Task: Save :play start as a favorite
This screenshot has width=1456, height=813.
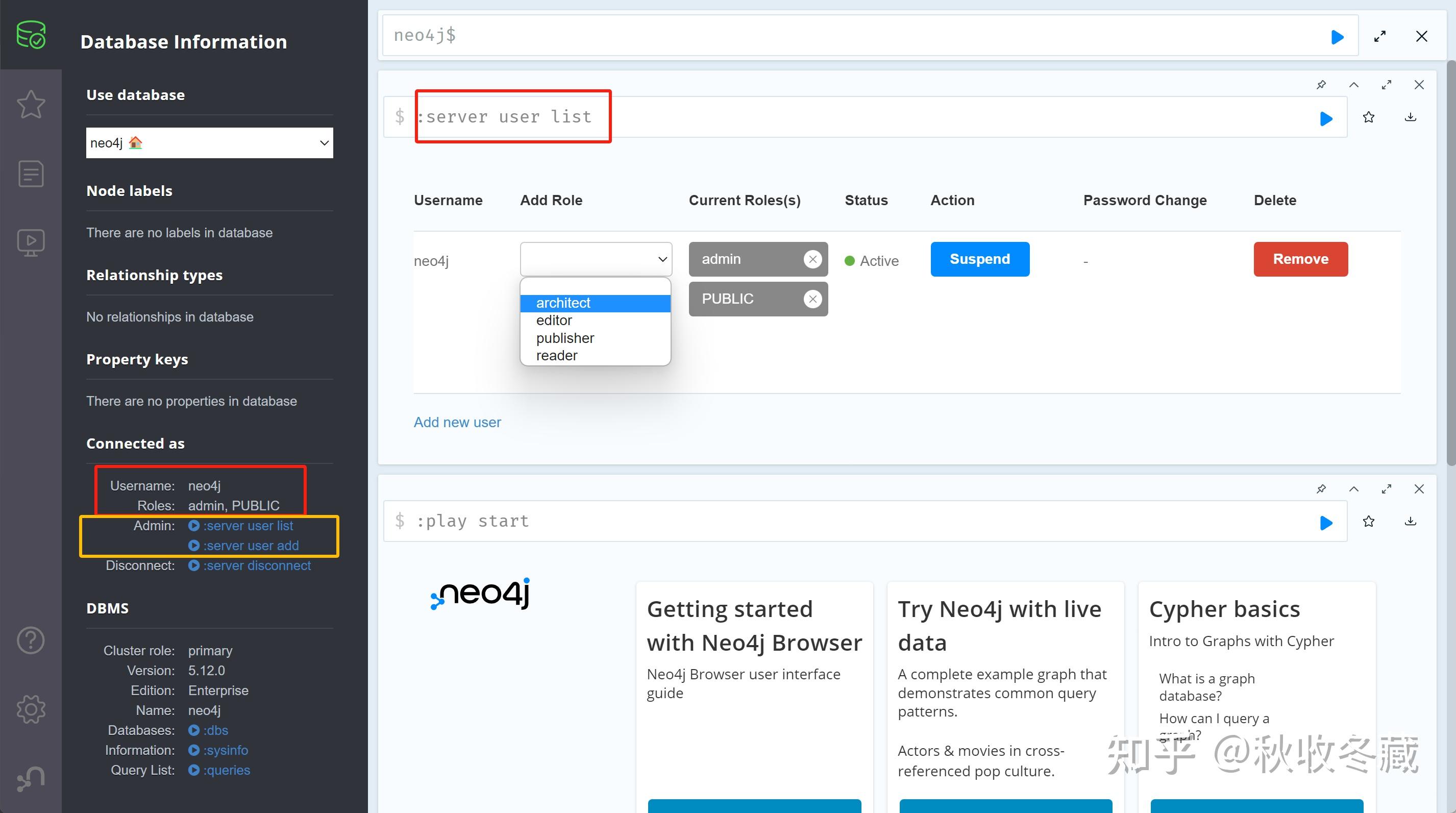Action: tap(1369, 522)
